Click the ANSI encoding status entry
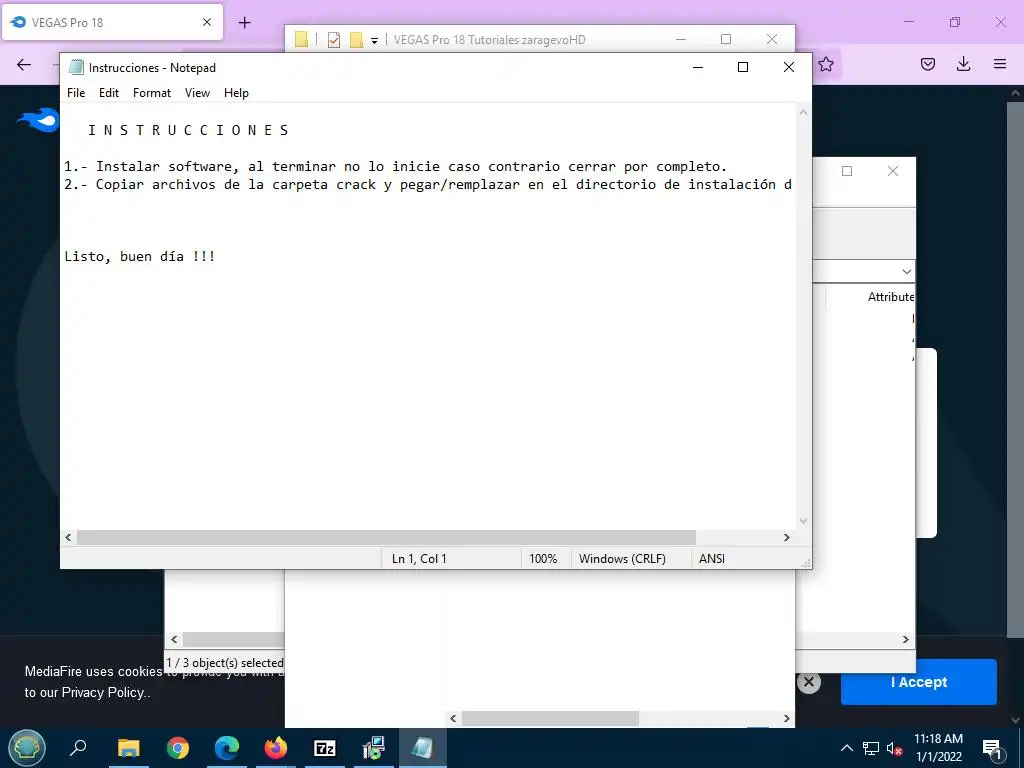 click(712, 558)
